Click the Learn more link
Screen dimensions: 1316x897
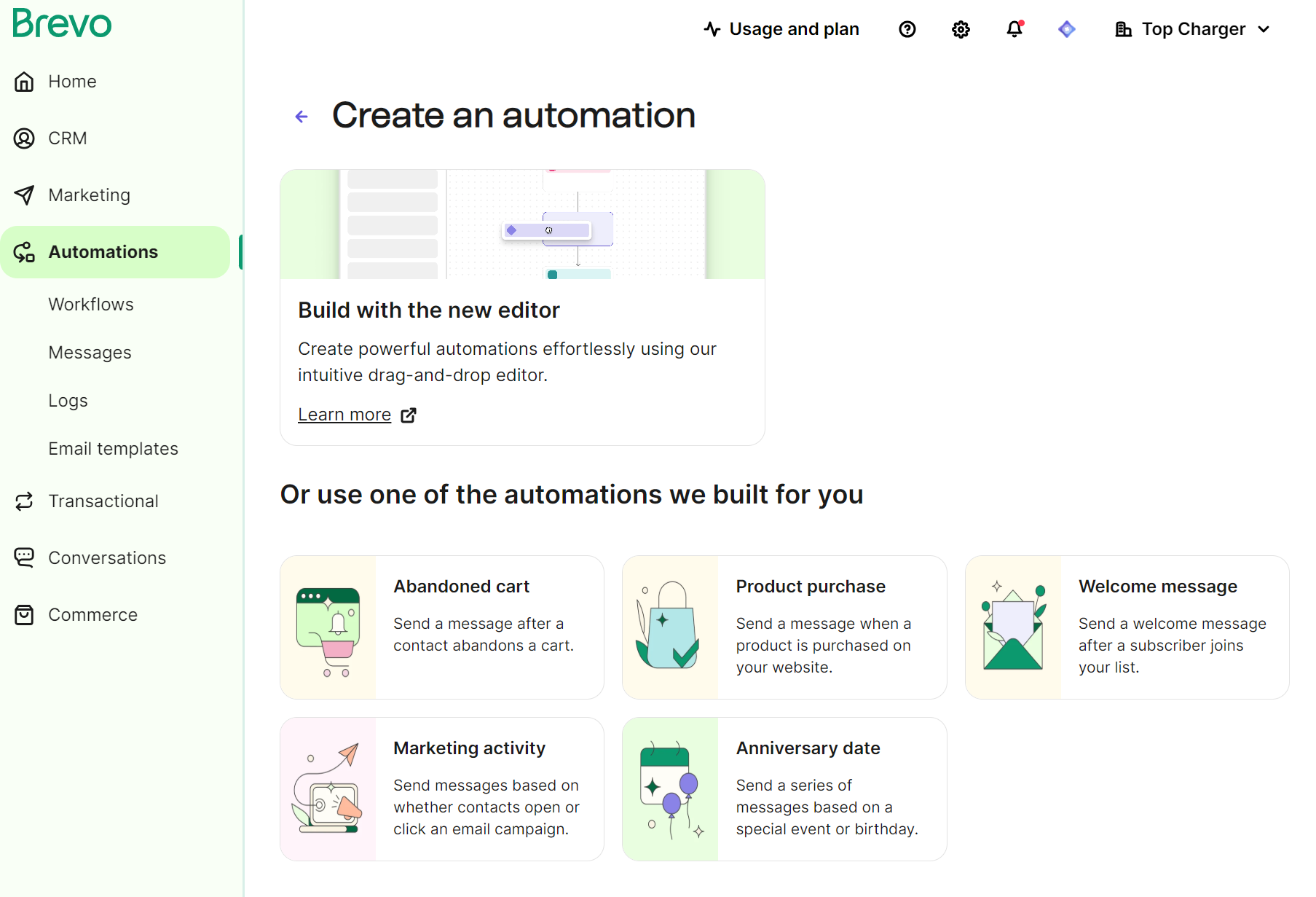(344, 414)
